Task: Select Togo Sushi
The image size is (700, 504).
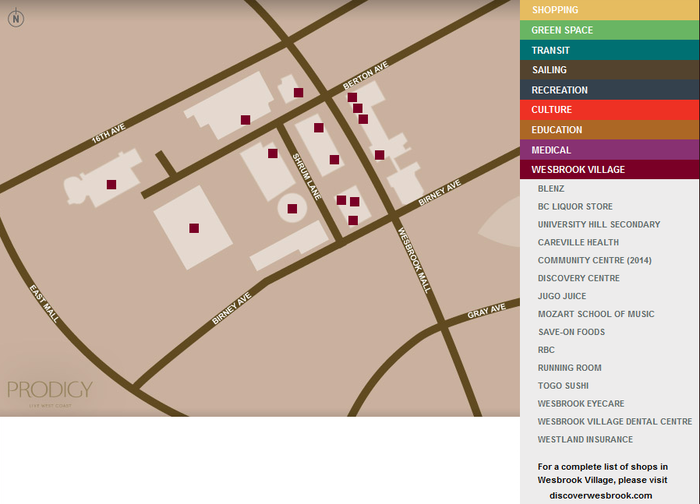Action: [563, 385]
